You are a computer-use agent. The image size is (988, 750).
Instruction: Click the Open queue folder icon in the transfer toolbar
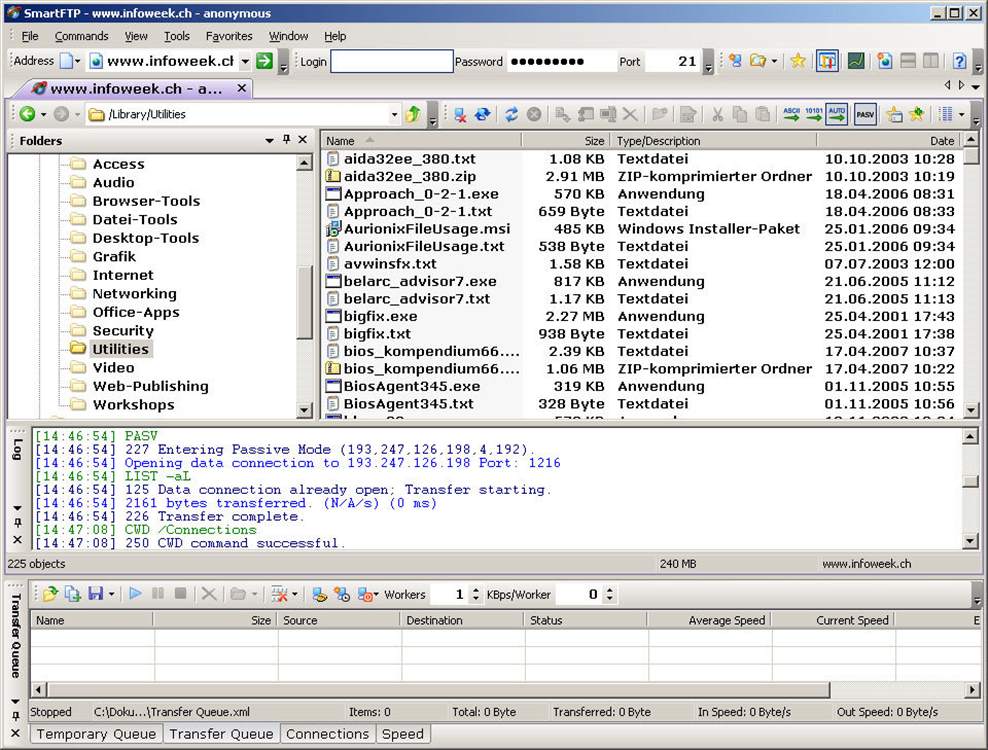coord(50,594)
